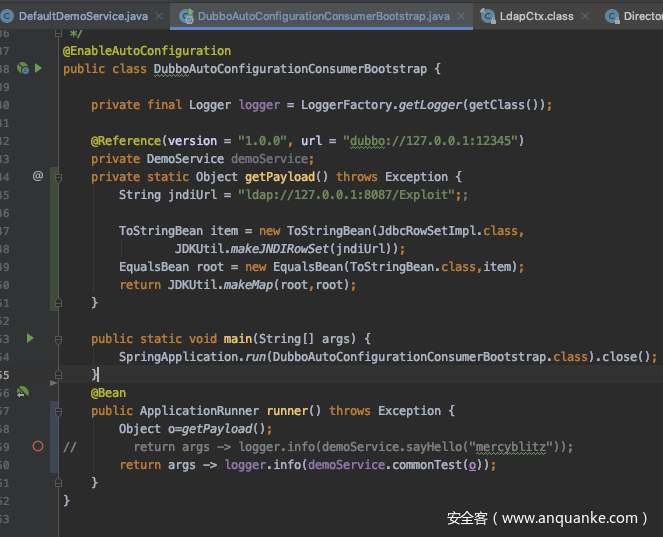Click the @EnableAutoConfiguration annotation
The image size is (663, 537).
pos(147,51)
